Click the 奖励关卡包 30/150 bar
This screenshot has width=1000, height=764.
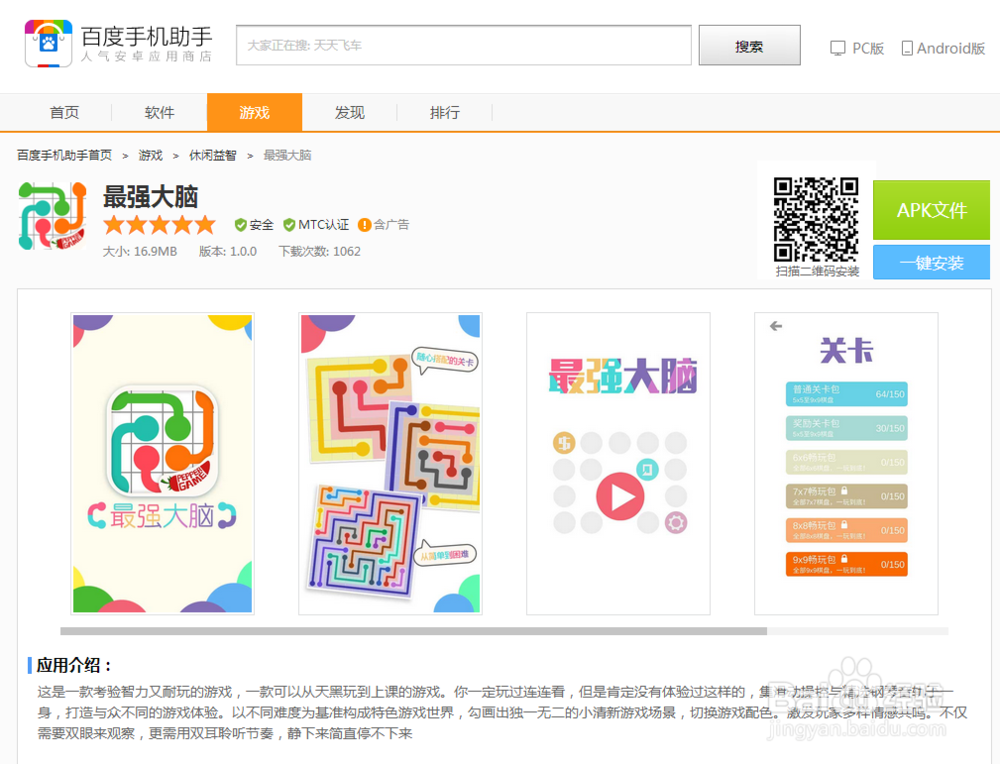(846, 428)
